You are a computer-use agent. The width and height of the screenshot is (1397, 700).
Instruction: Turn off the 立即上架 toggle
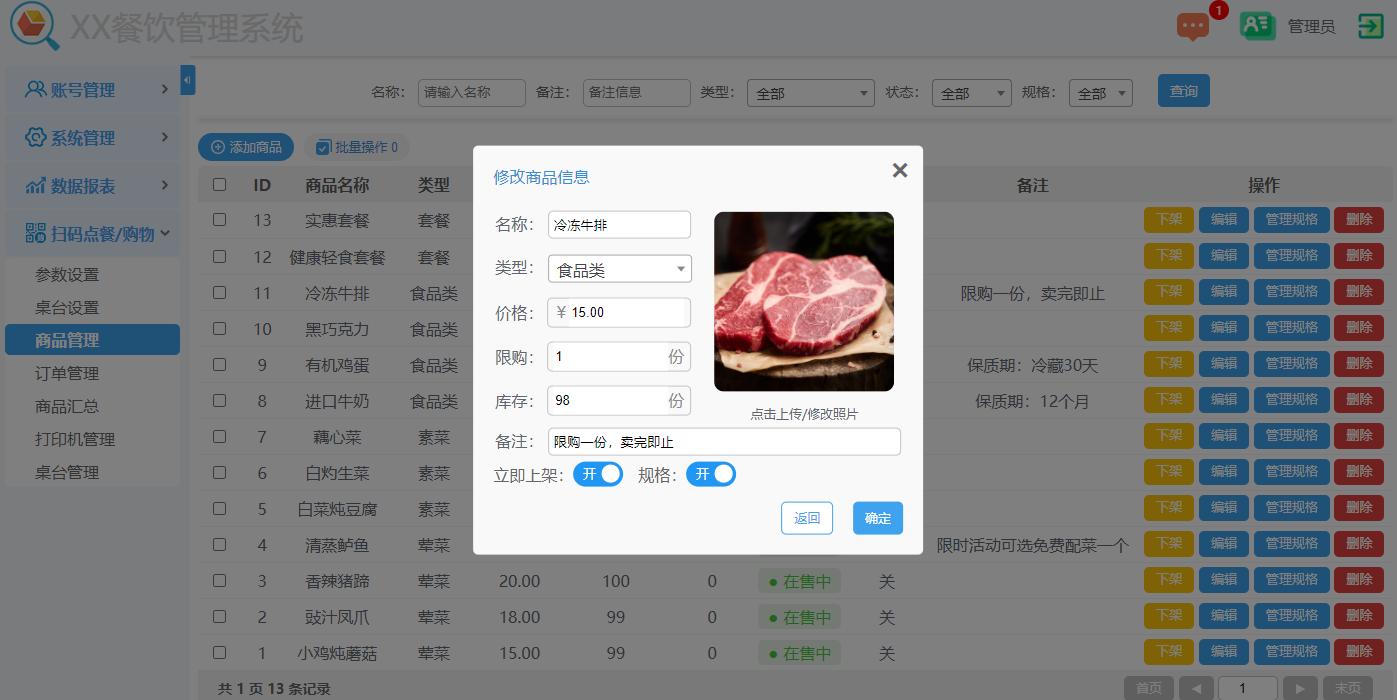pyautogui.click(x=597, y=474)
